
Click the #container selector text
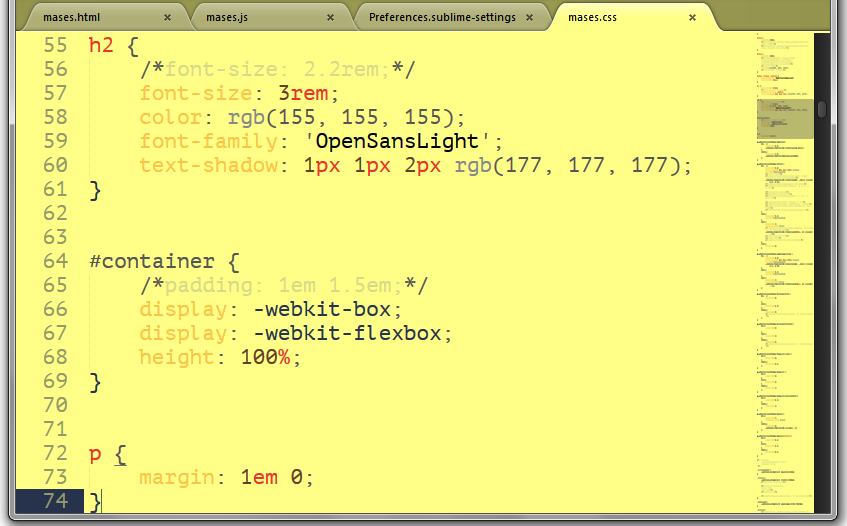152,261
